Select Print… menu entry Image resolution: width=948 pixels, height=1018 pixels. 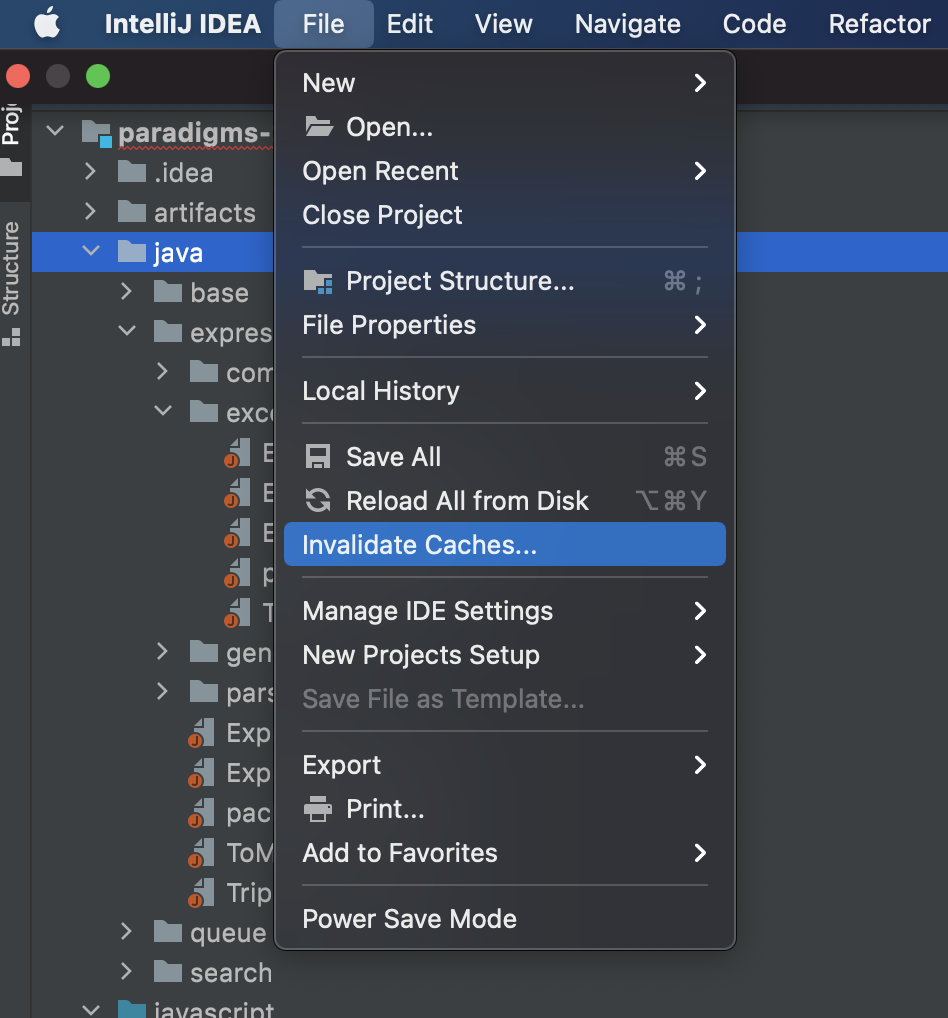tap(505, 809)
